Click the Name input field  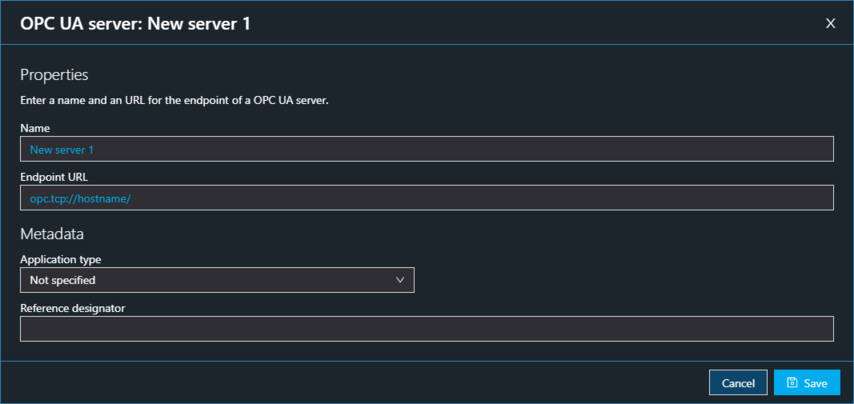point(426,149)
